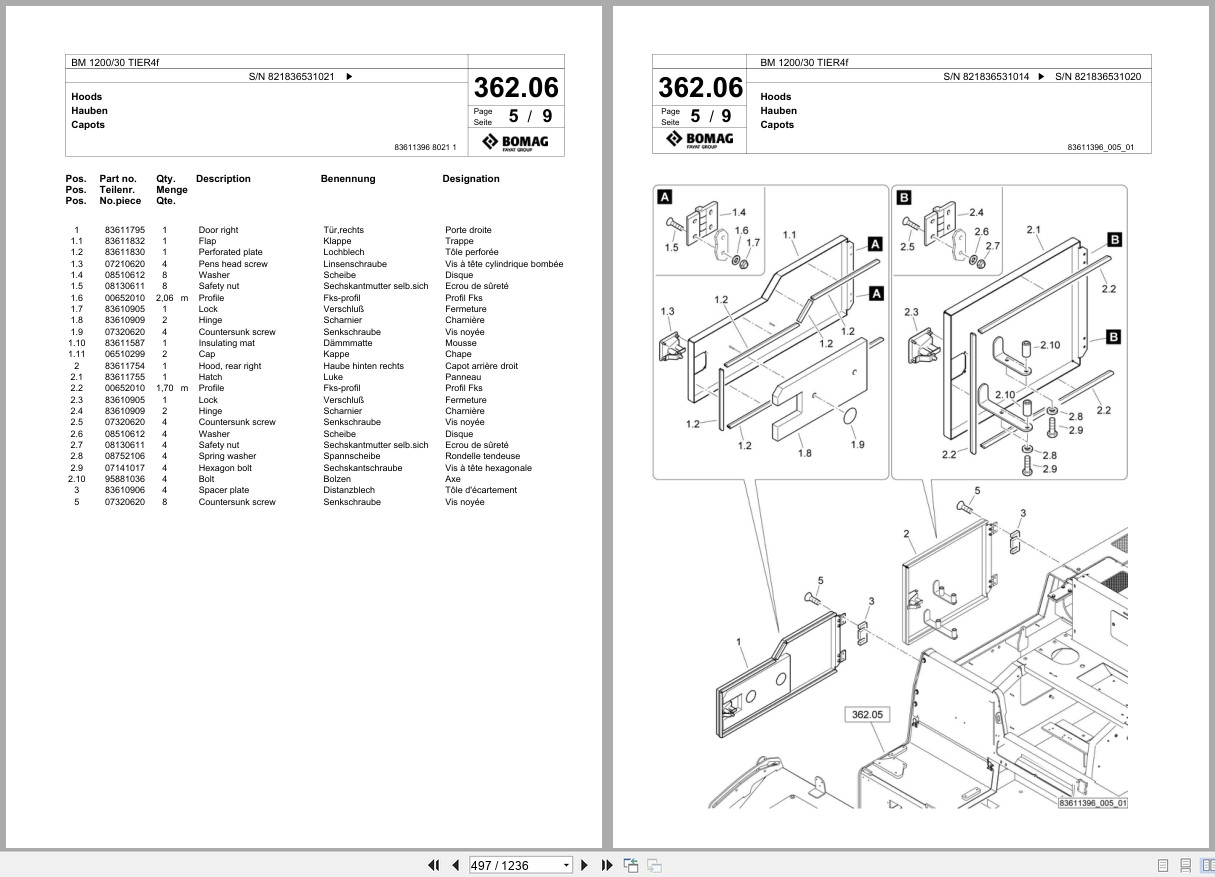Image resolution: width=1215 pixels, height=877 pixels.
Task: Click part number 83611587 Insulating mat
Action: 125,343
